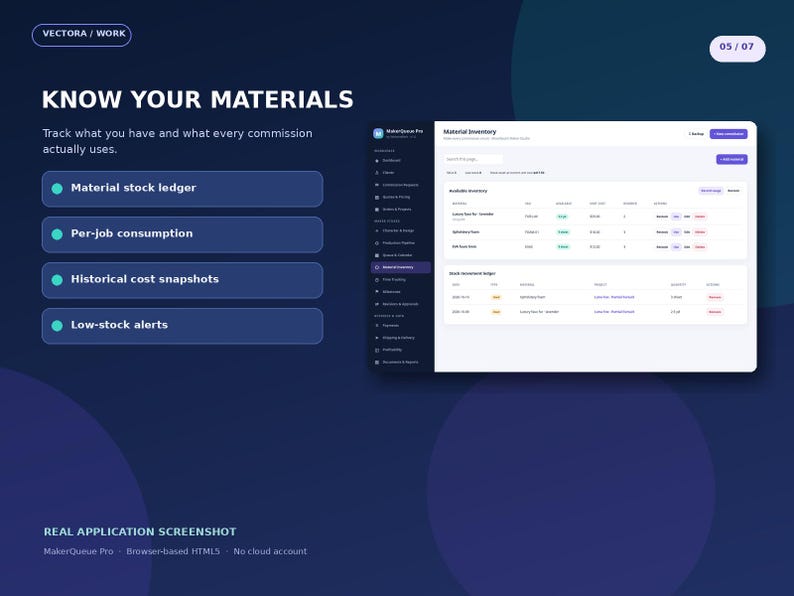Image resolution: width=794 pixels, height=596 pixels.
Task: Click the 05 / 07 slide counter
Action: [x=737, y=49]
